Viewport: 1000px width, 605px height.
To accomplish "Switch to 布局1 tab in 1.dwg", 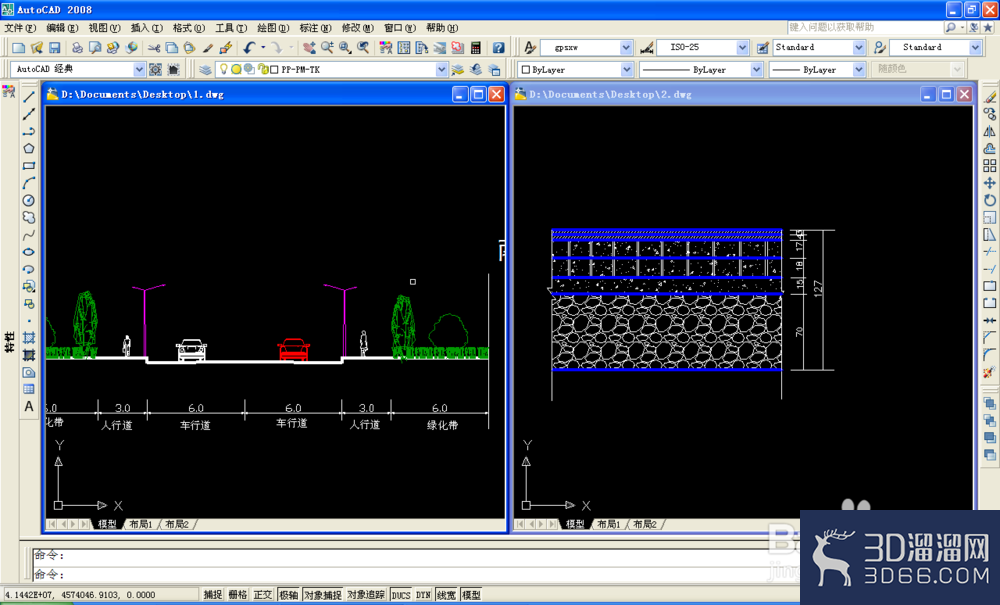I will point(141,524).
